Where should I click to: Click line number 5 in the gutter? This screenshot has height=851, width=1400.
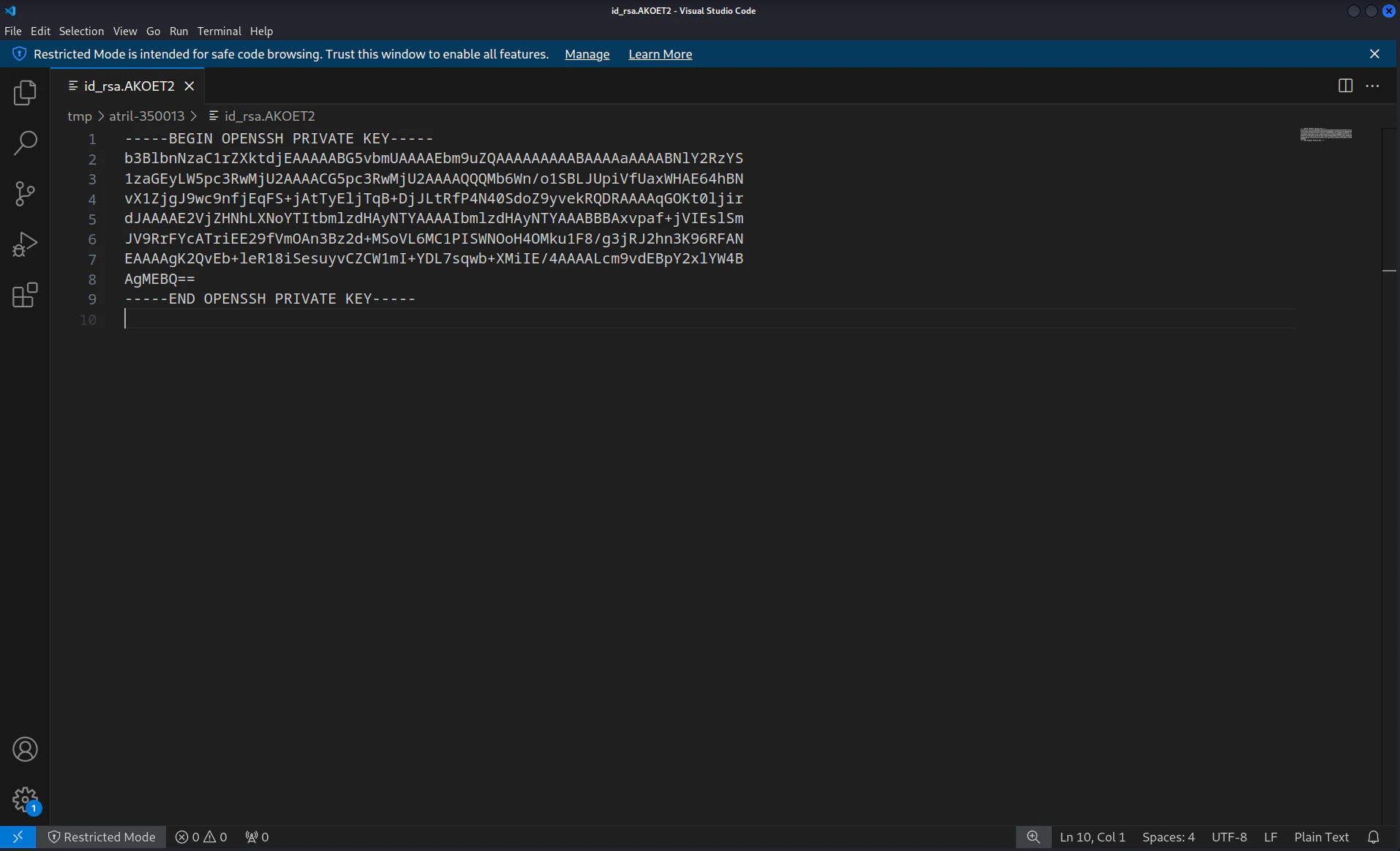(x=92, y=219)
